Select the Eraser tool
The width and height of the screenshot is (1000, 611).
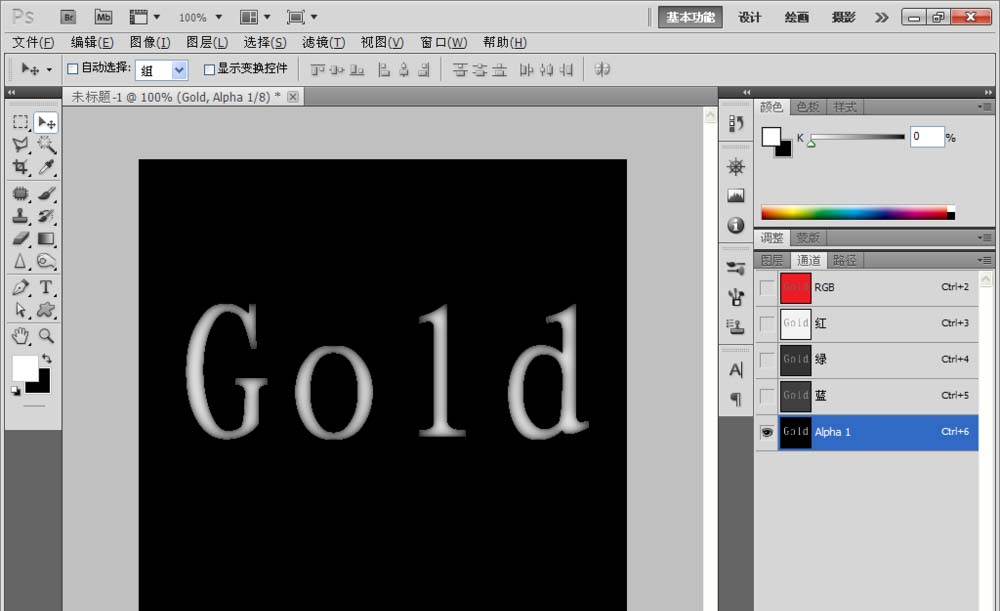tap(21, 239)
